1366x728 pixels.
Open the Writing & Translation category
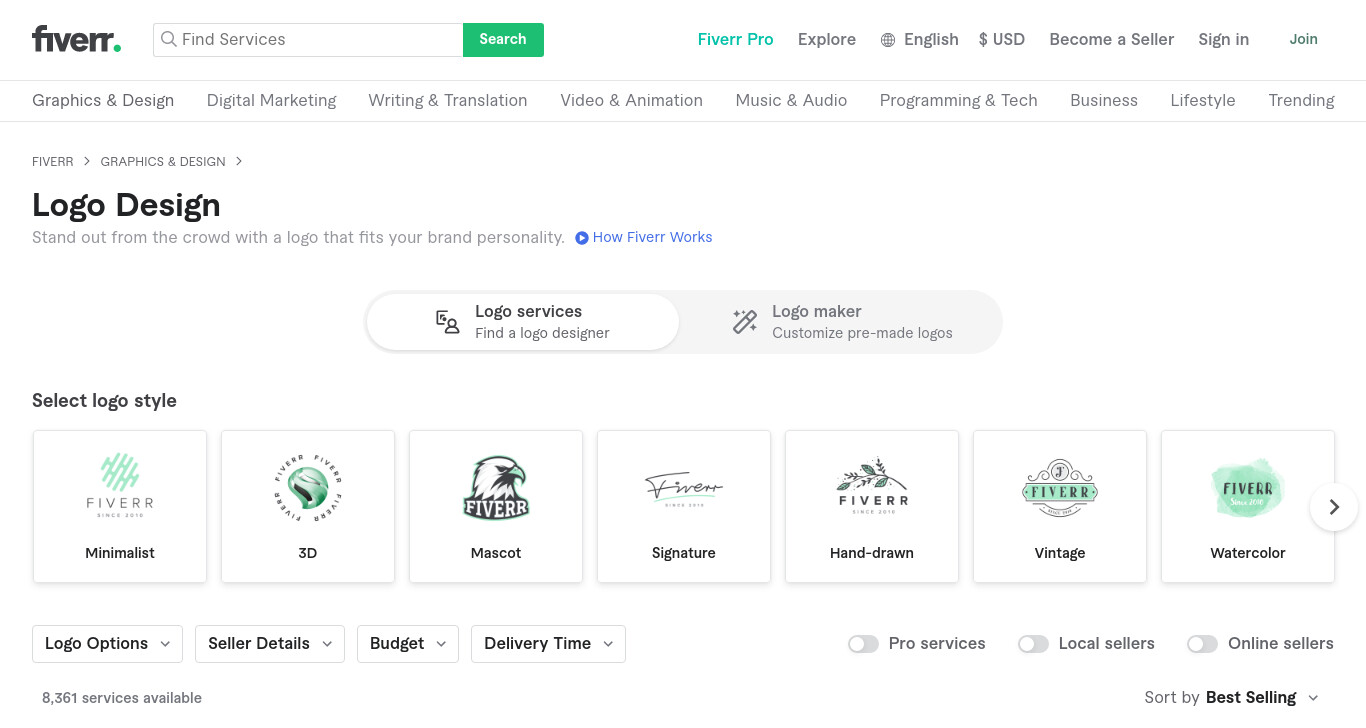coord(447,100)
